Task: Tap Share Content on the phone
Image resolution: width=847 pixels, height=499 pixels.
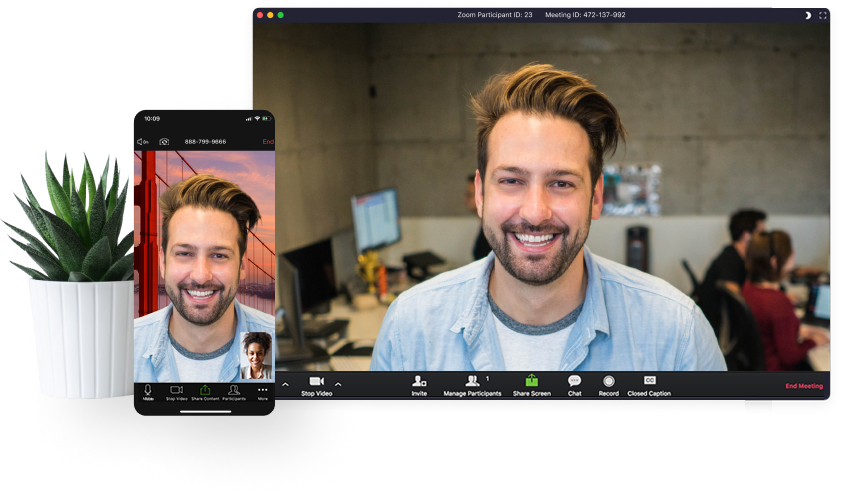Action: [205, 391]
